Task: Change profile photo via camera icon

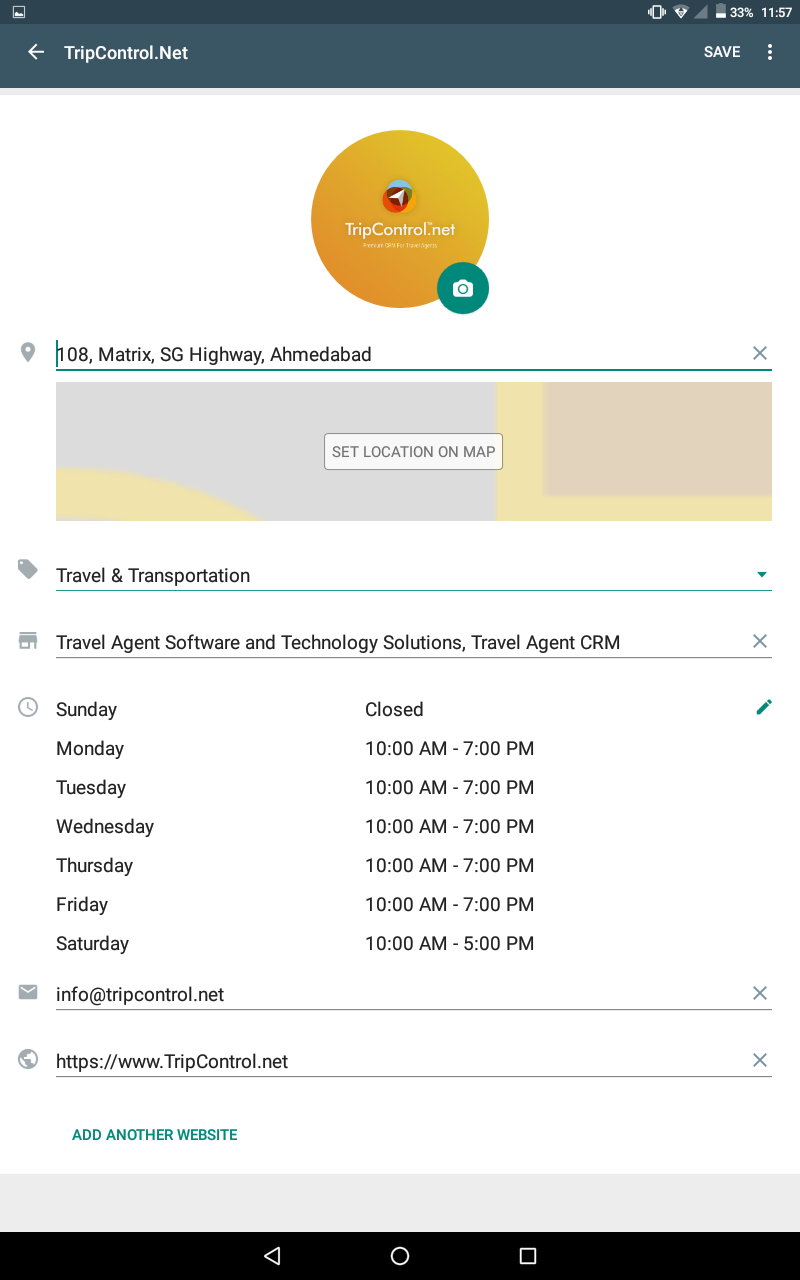Action: (x=462, y=288)
